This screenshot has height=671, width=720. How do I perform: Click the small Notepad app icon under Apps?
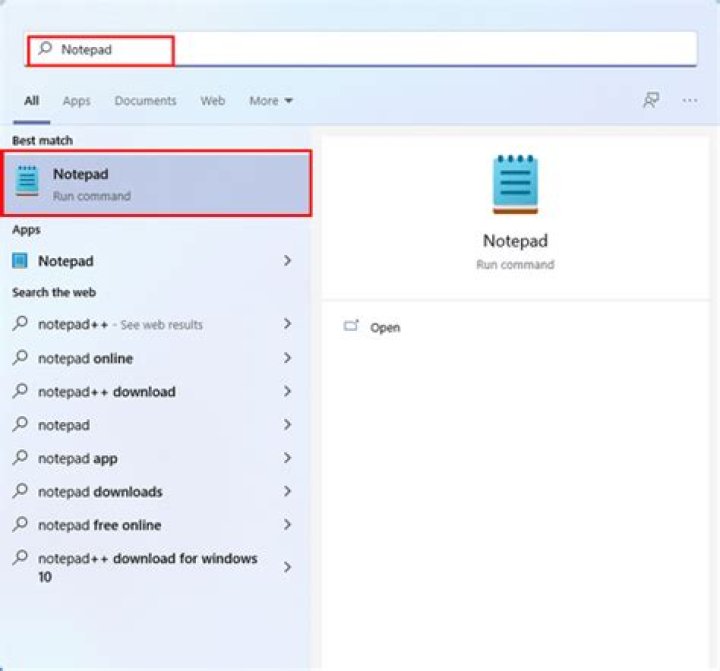(20, 261)
